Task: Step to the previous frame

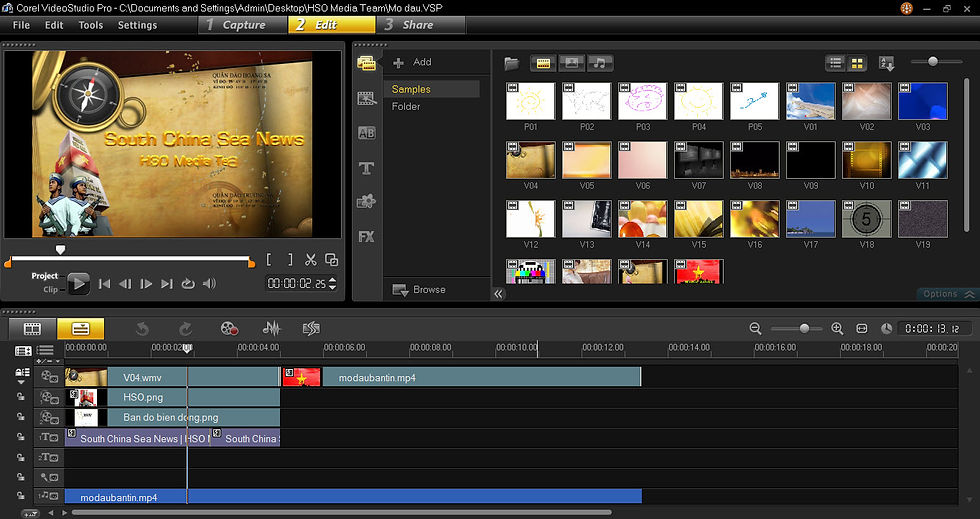Action: click(125, 284)
